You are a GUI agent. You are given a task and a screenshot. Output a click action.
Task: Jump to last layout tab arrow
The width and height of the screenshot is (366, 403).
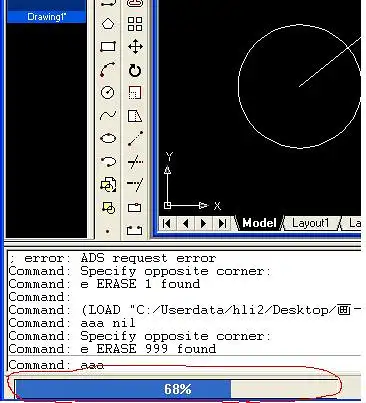pos(222,223)
